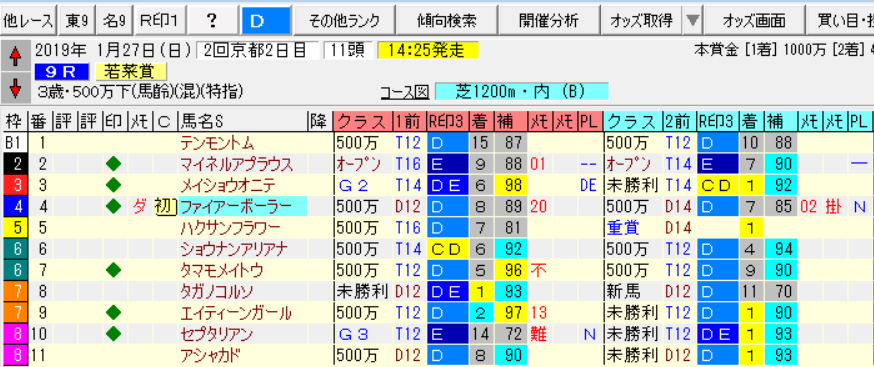
Task: Select the 東9 button
Action: pyautogui.click(x=76, y=21)
